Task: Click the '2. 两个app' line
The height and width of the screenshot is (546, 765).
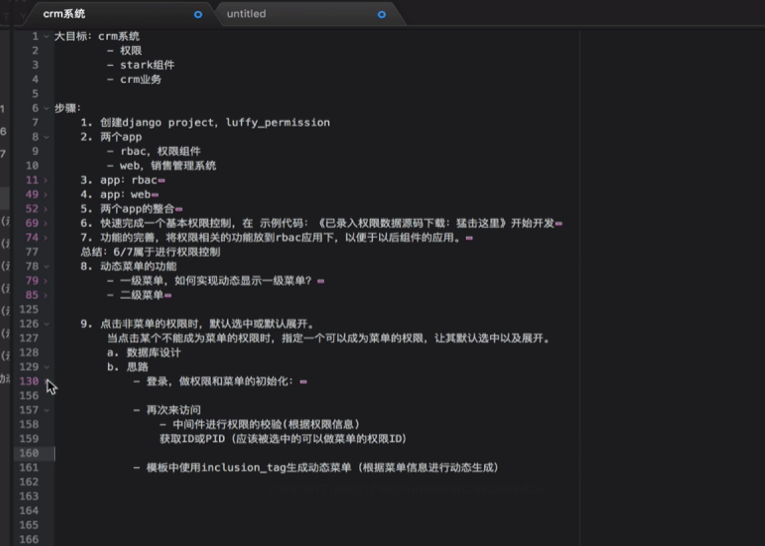Action: click(111, 137)
